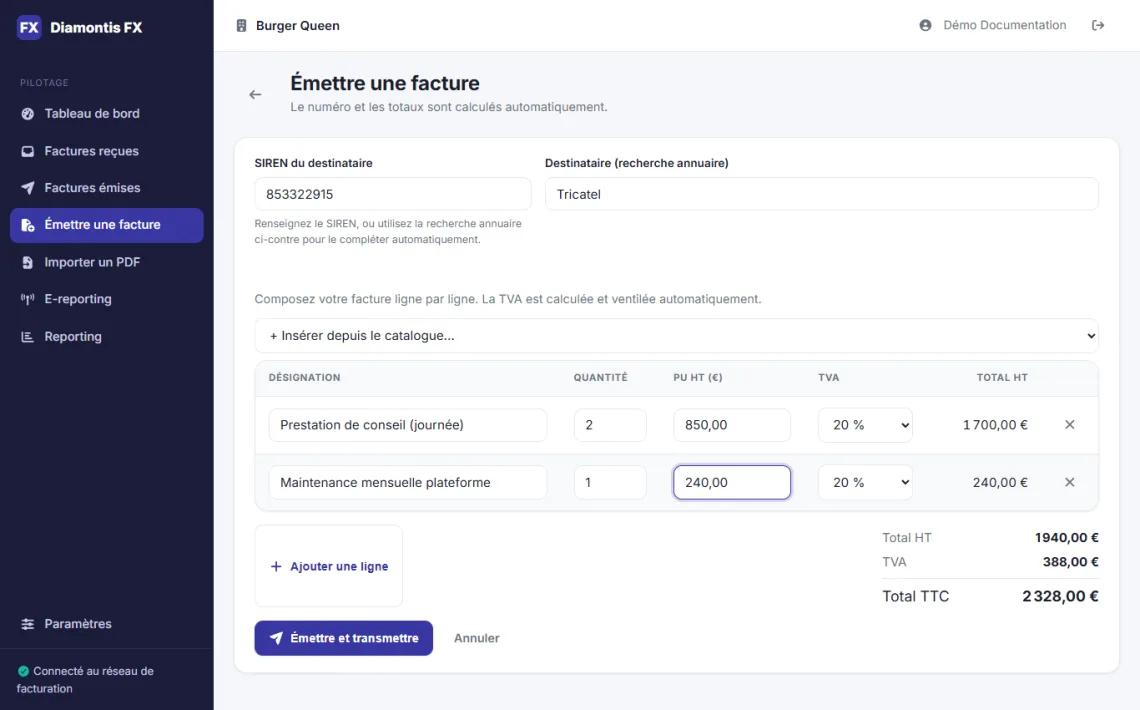
Task: Click the TOTAL HT column header
Action: (1002, 377)
